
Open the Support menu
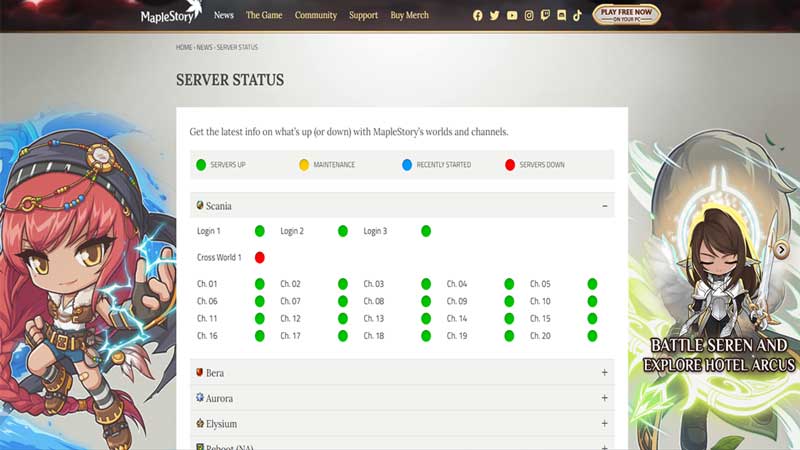point(363,15)
